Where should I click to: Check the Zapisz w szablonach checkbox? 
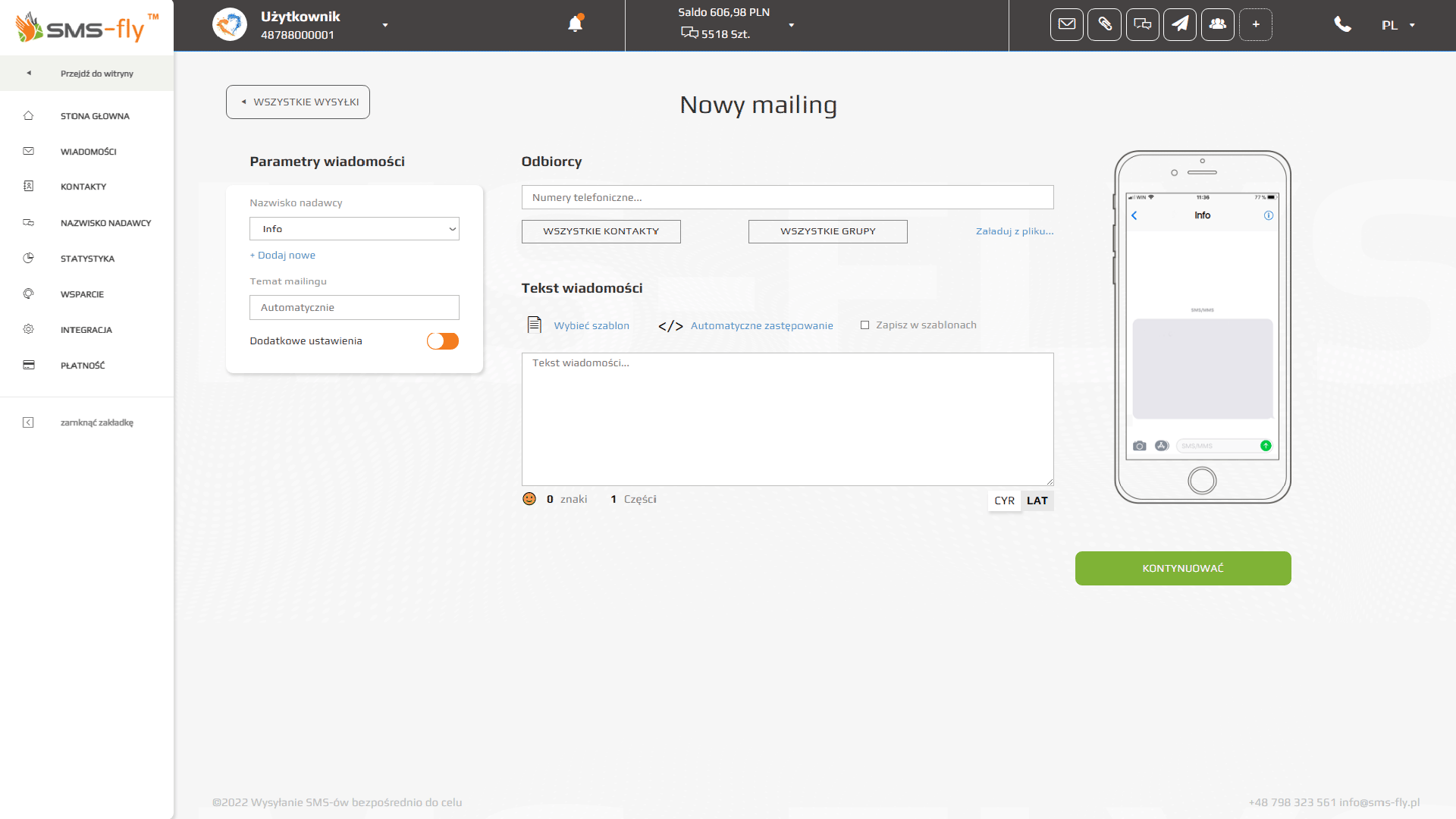(x=864, y=325)
